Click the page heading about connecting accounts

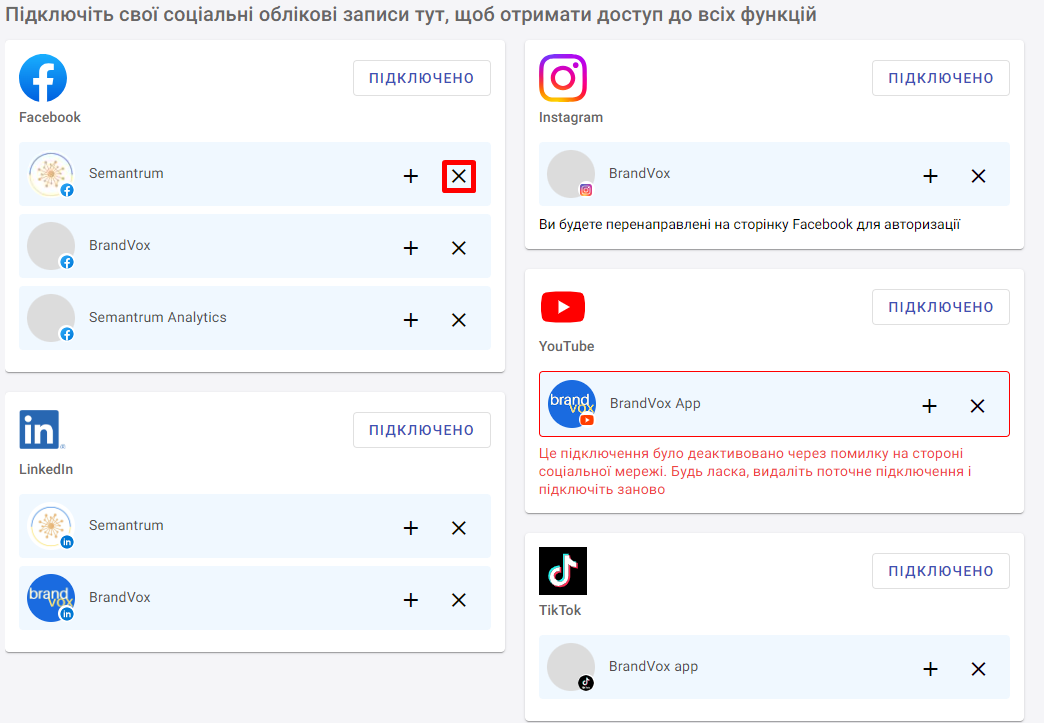coord(411,14)
